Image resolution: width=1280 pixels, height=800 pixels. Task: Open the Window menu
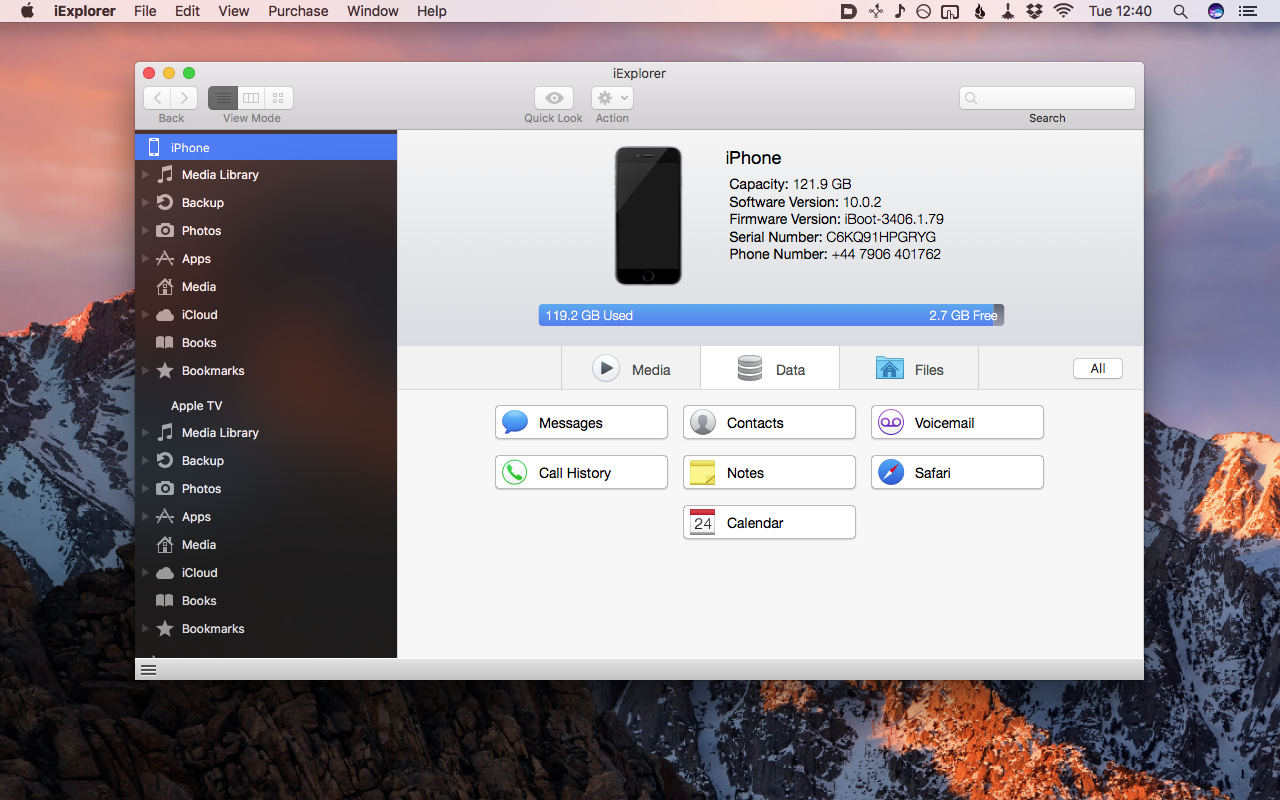(x=372, y=11)
